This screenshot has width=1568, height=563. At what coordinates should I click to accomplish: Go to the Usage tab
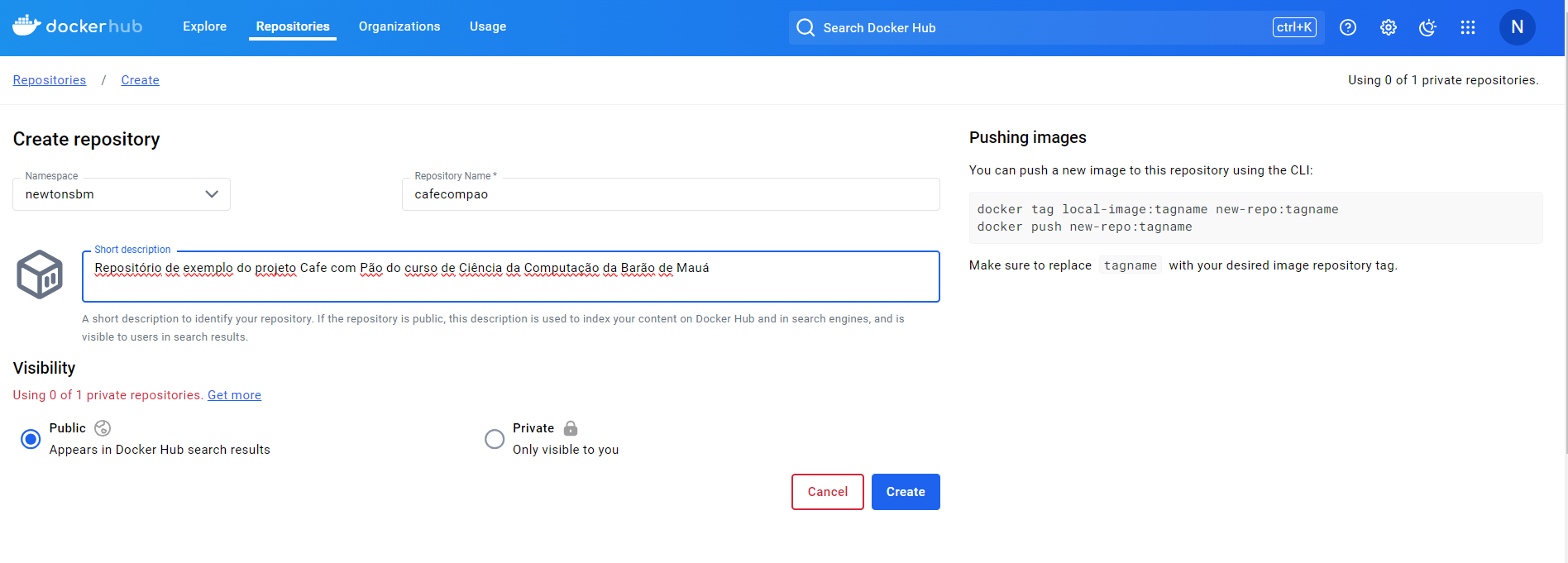pyautogui.click(x=488, y=26)
